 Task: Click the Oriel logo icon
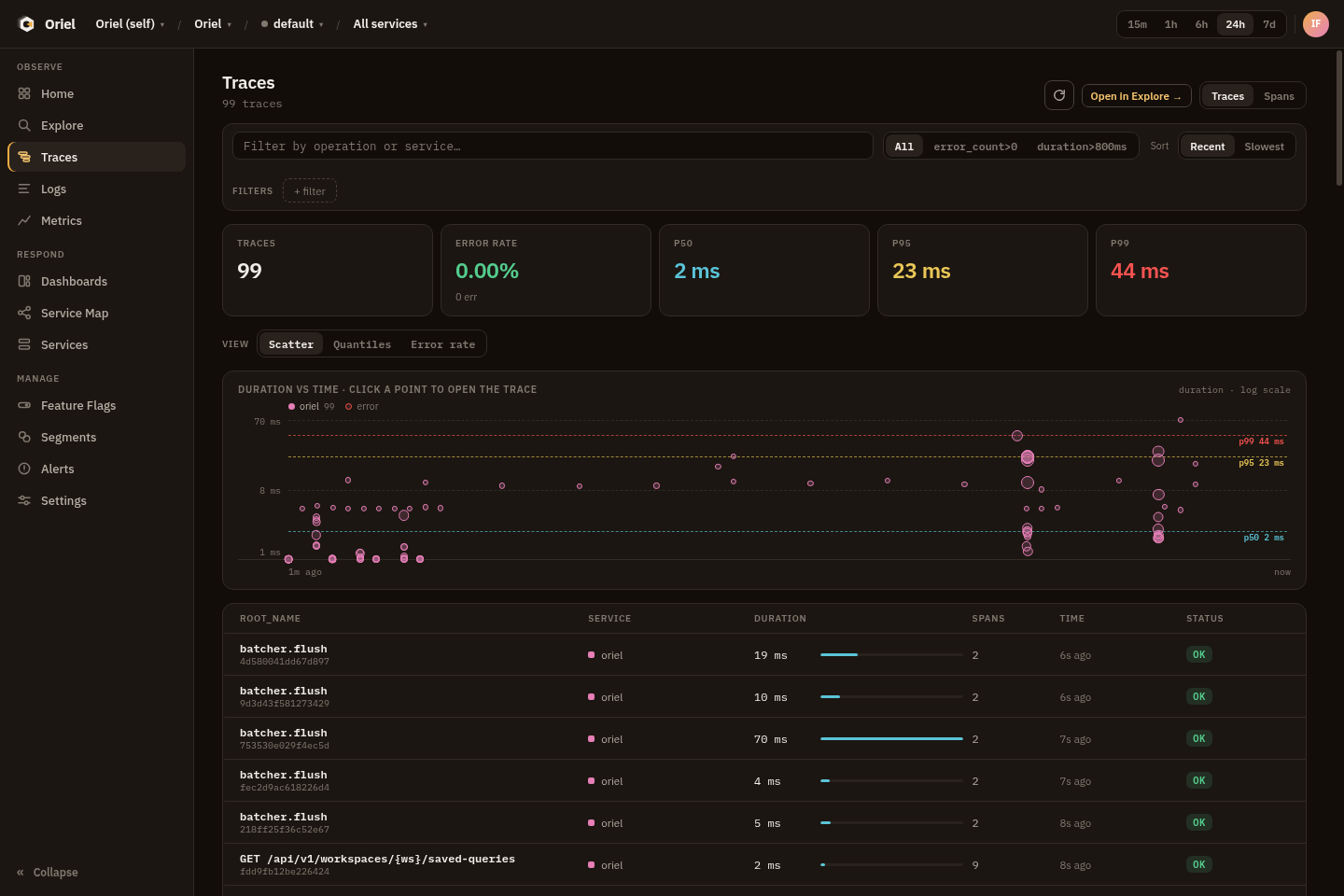[26, 24]
